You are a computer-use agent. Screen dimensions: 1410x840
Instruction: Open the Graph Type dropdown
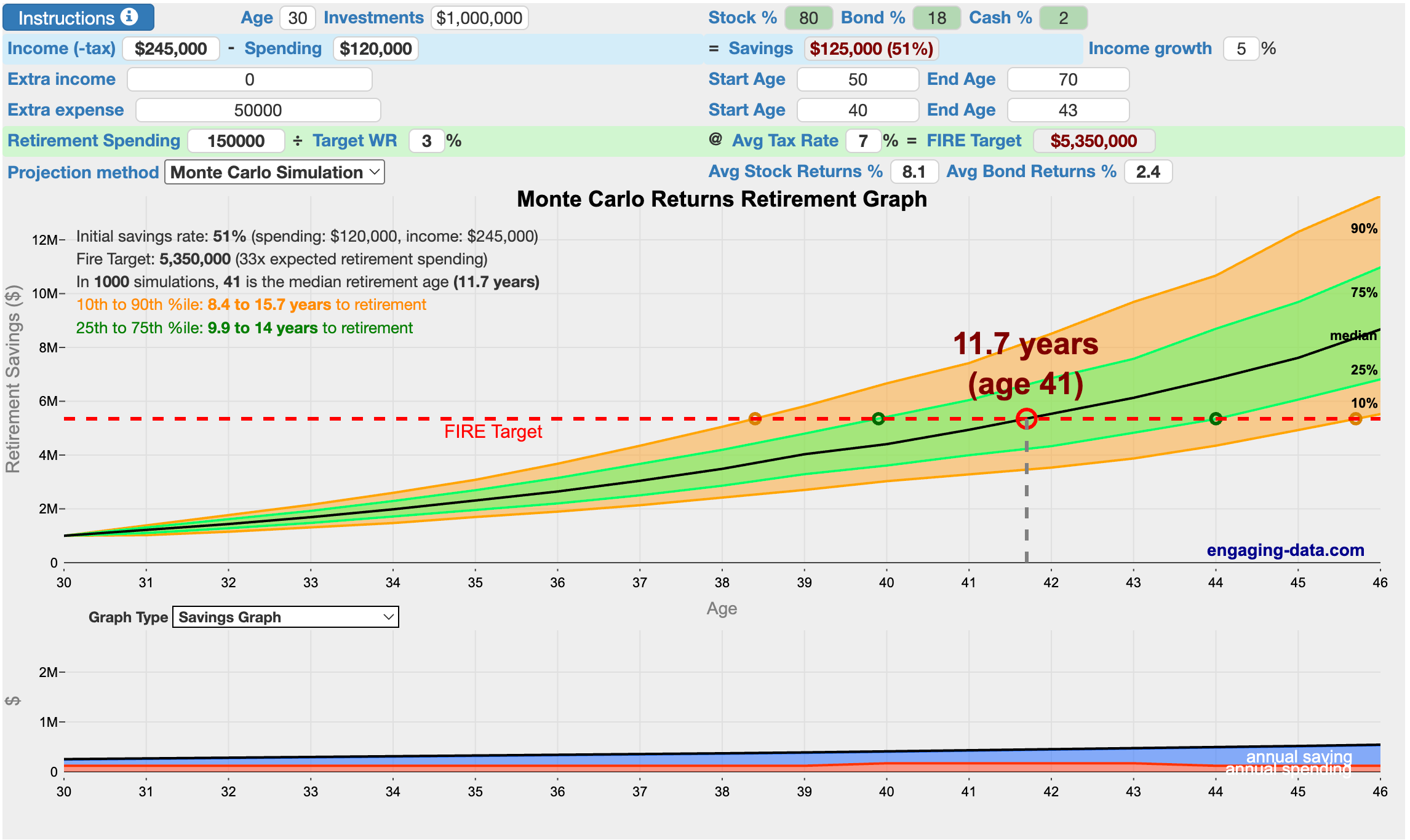[x=285, y=617]
